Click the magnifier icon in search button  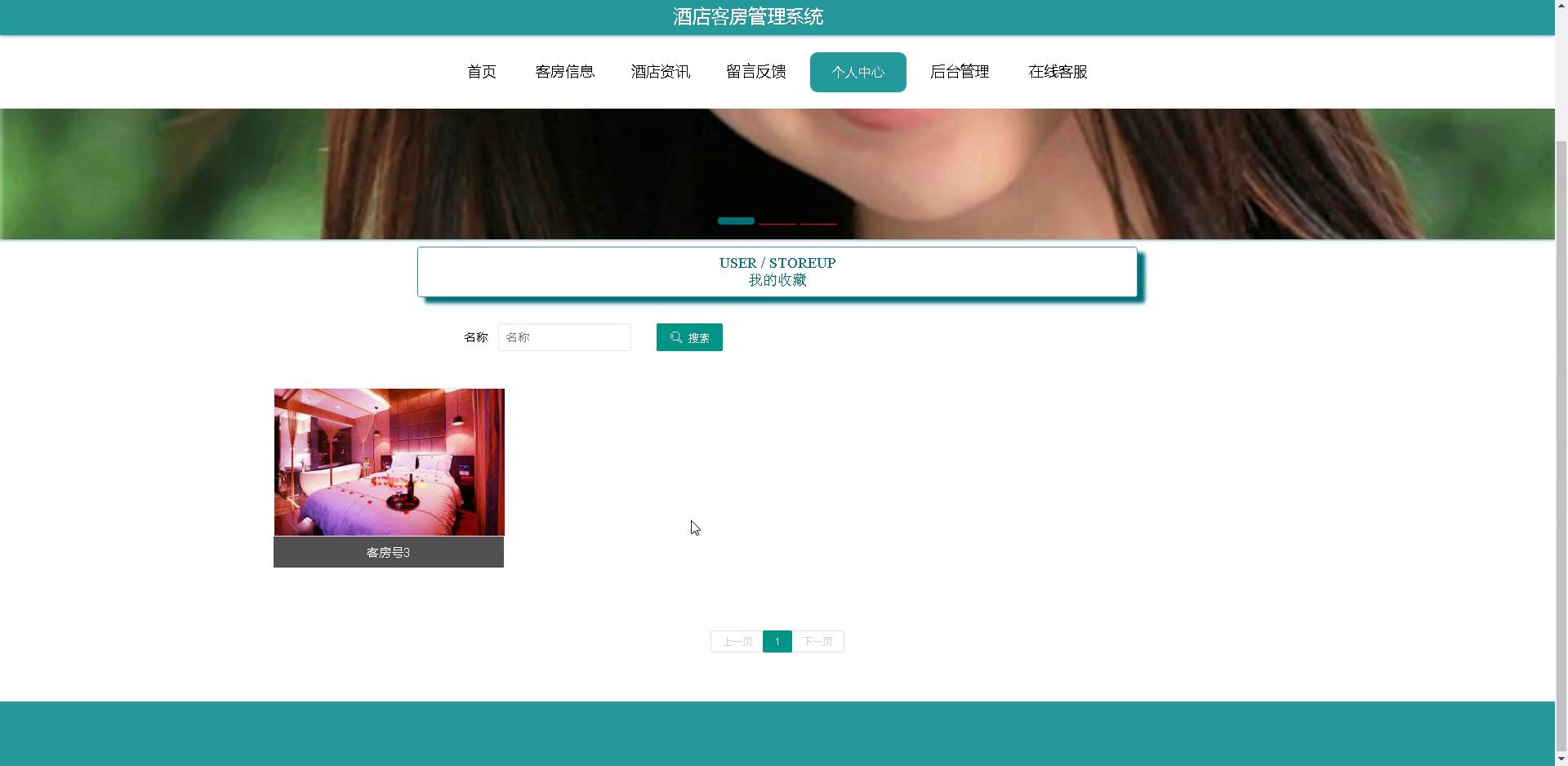[676, 337]
